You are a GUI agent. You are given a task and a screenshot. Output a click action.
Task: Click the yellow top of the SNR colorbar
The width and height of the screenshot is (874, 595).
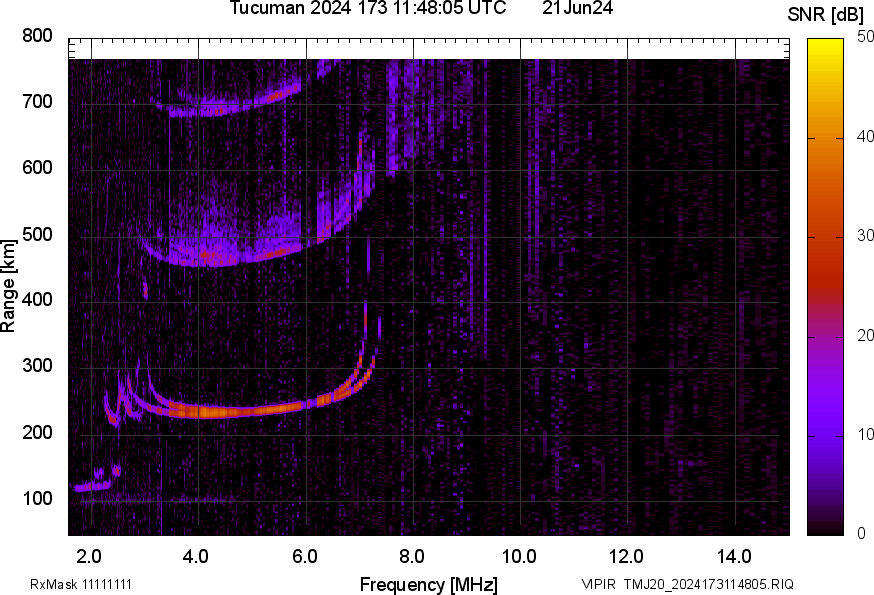coord(825,45)
